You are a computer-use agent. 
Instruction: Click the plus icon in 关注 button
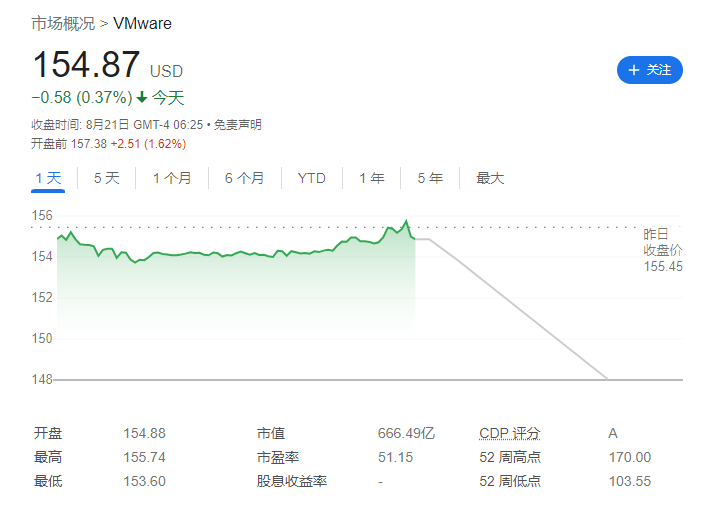[633, 70]
